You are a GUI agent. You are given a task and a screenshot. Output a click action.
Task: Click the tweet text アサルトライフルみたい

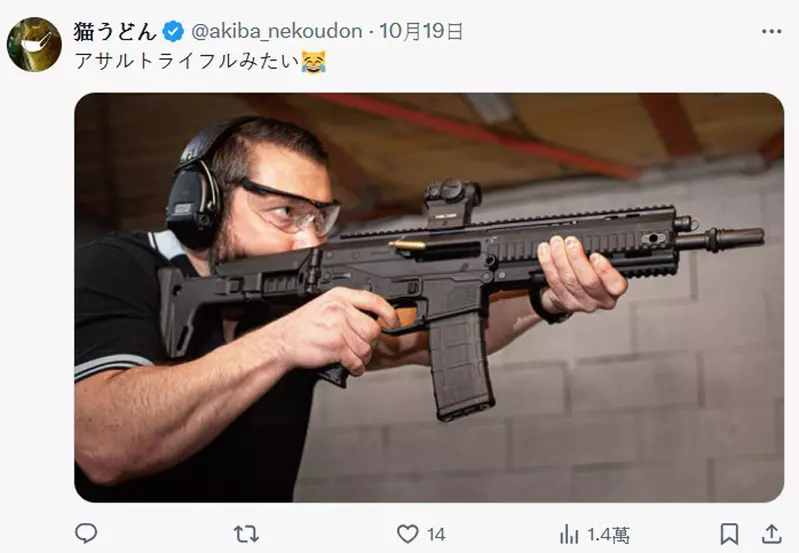(x=187, y=61)
